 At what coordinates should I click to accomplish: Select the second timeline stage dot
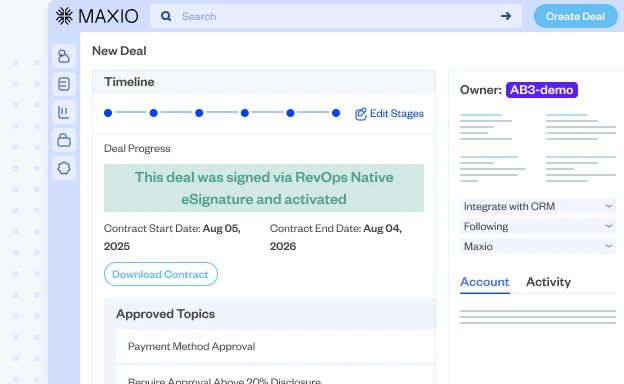154,113
